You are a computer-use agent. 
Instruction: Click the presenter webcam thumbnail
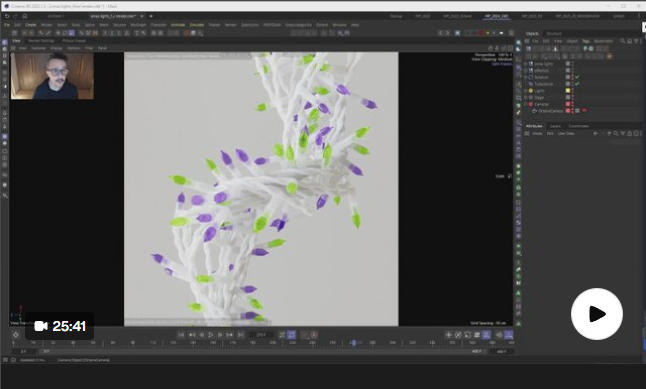52,76
